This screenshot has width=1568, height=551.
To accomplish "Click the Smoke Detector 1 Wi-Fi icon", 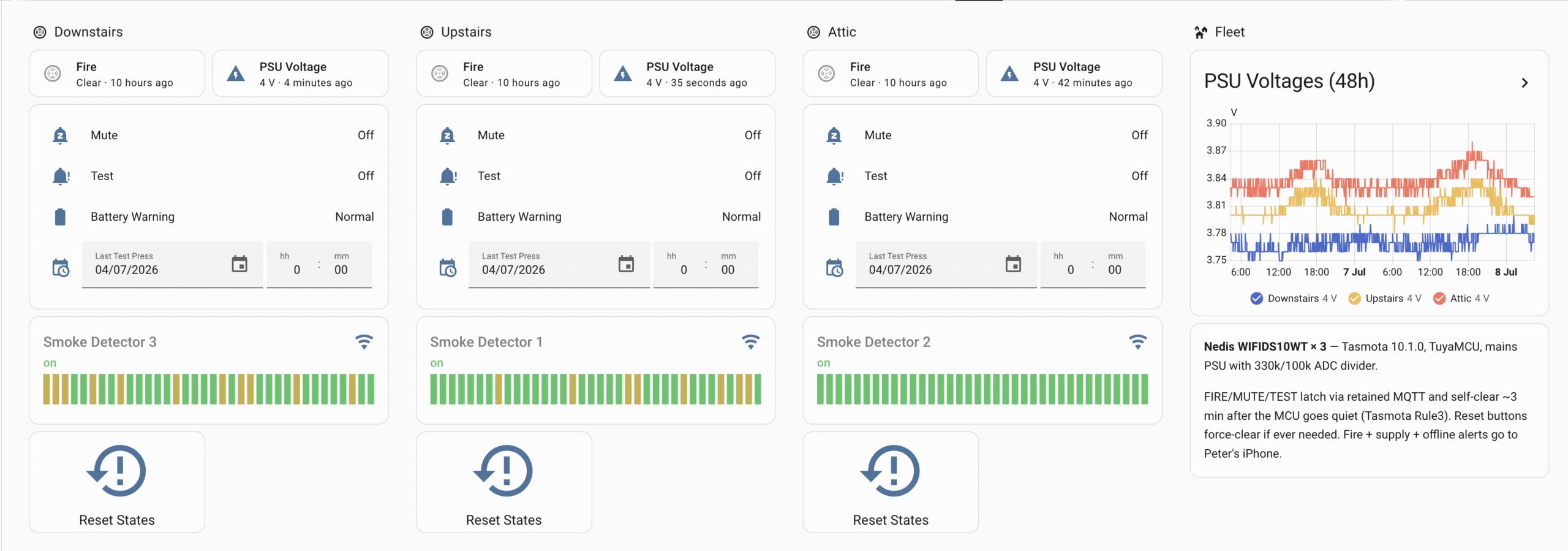I will tap(751, 342).
